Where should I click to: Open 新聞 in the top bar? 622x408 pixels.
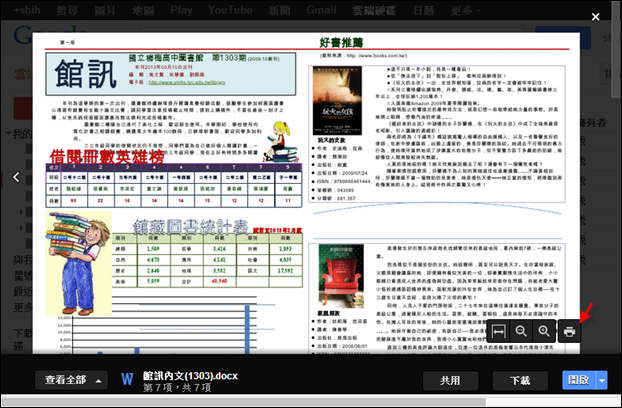point(279,10)
